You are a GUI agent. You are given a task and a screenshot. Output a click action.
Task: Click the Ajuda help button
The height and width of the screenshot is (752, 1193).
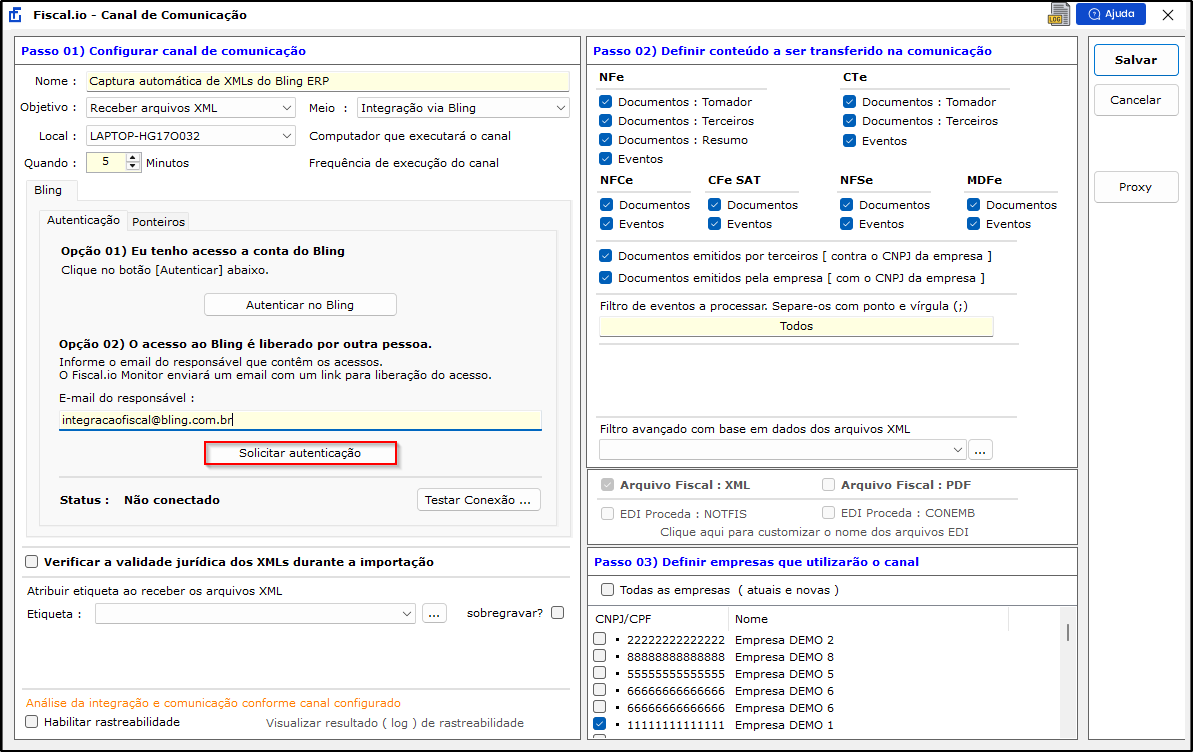click(1110, 14)
